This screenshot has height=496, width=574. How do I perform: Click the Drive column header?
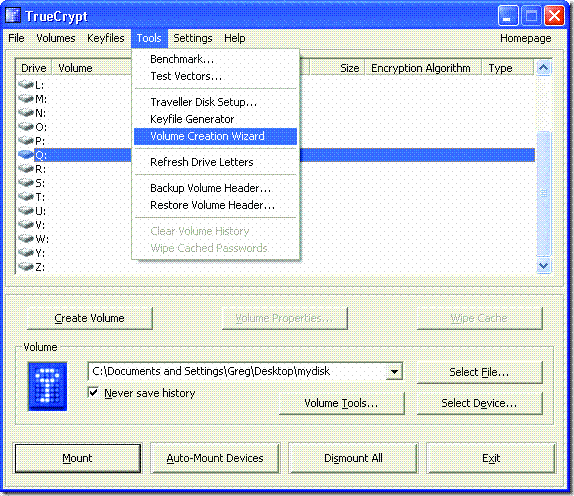(x=34, y=68)
